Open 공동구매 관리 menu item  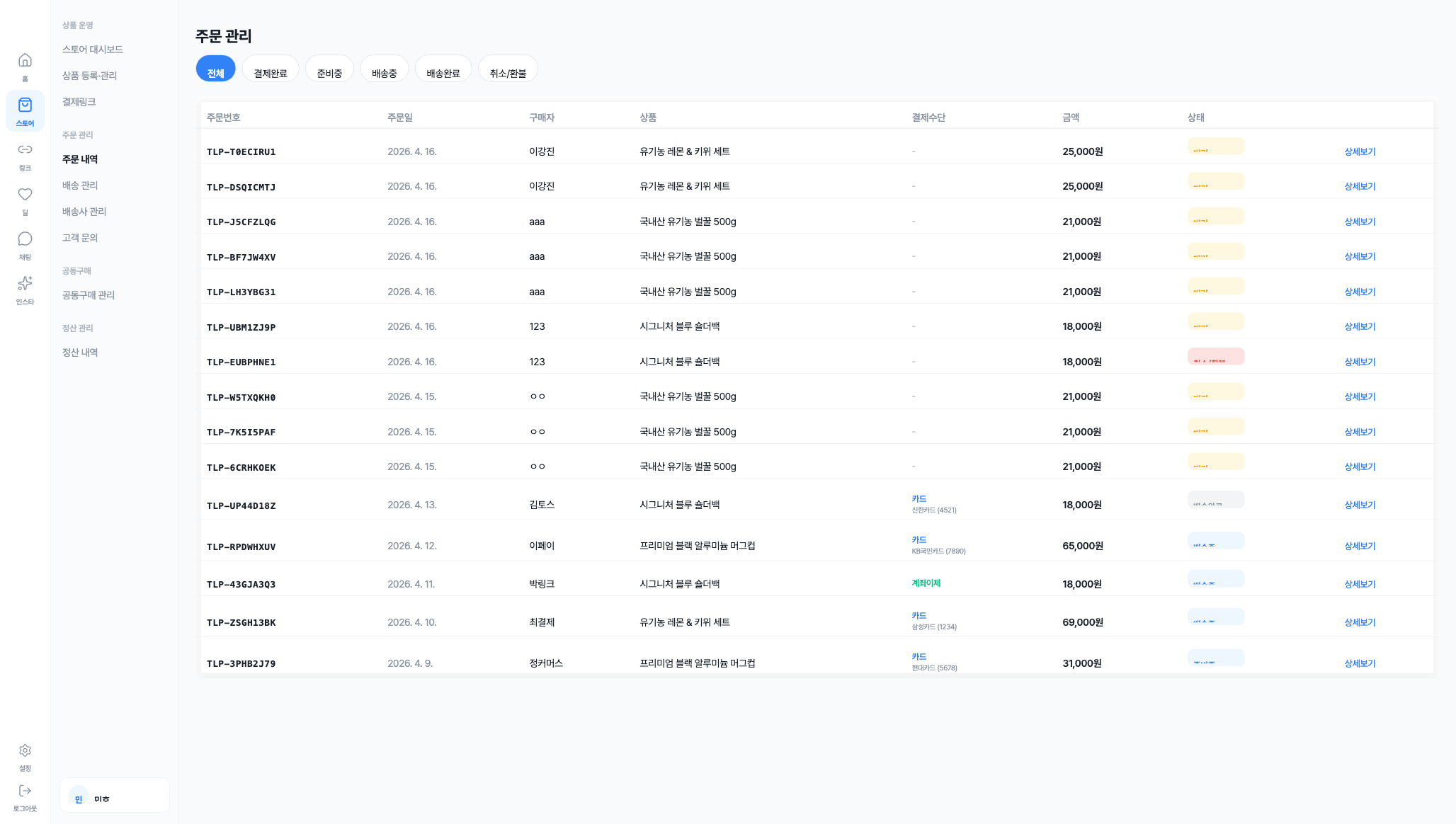pyautogui.click(x=89, y=295)
